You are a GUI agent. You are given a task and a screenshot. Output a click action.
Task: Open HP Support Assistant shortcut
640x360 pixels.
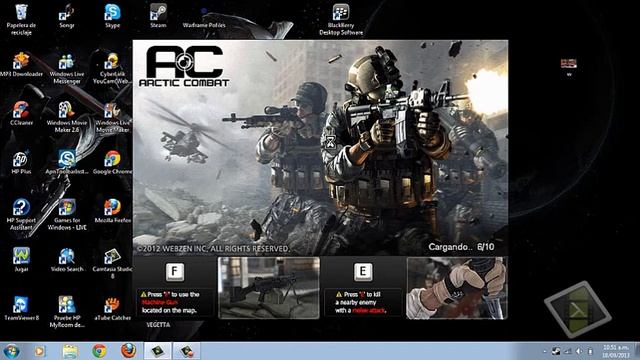pyautogui.click(x=21, y=214)
